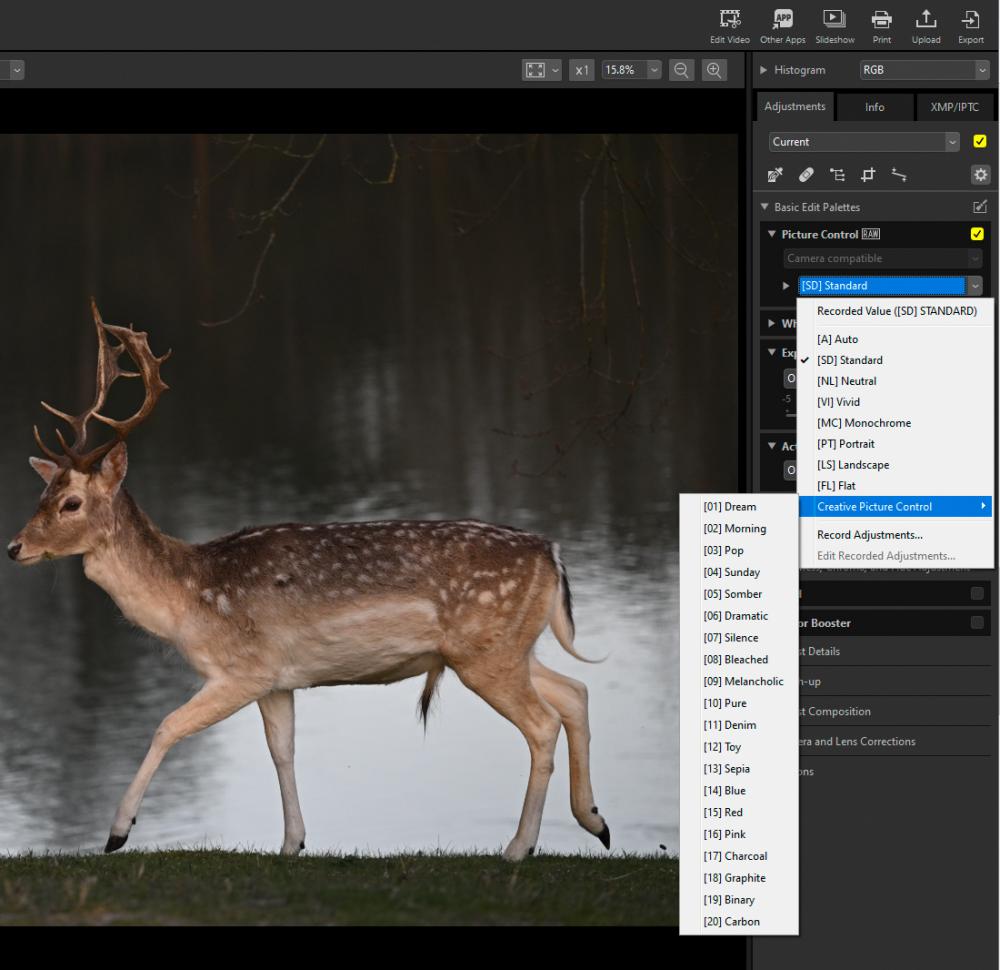Click the x1 full-size view button
The width and height of the screenshot is (1000, 970).
tap(582, 70)
